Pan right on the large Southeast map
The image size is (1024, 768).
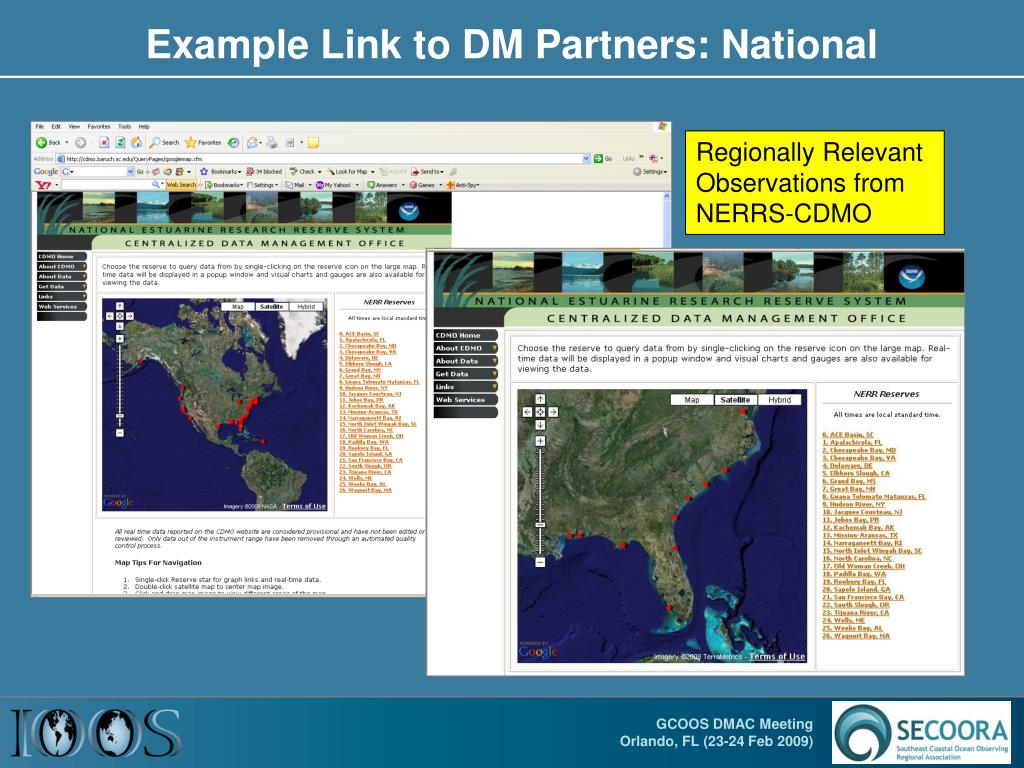click(553, 412)
